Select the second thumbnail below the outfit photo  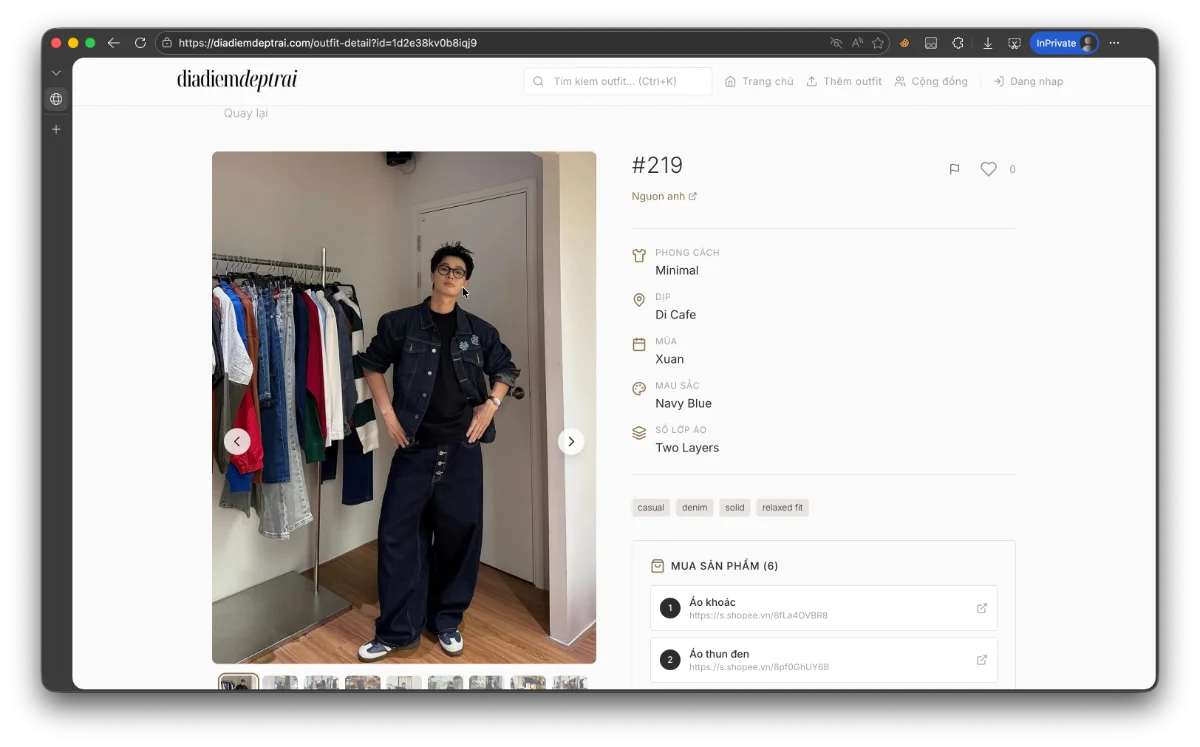pos(280,682)
